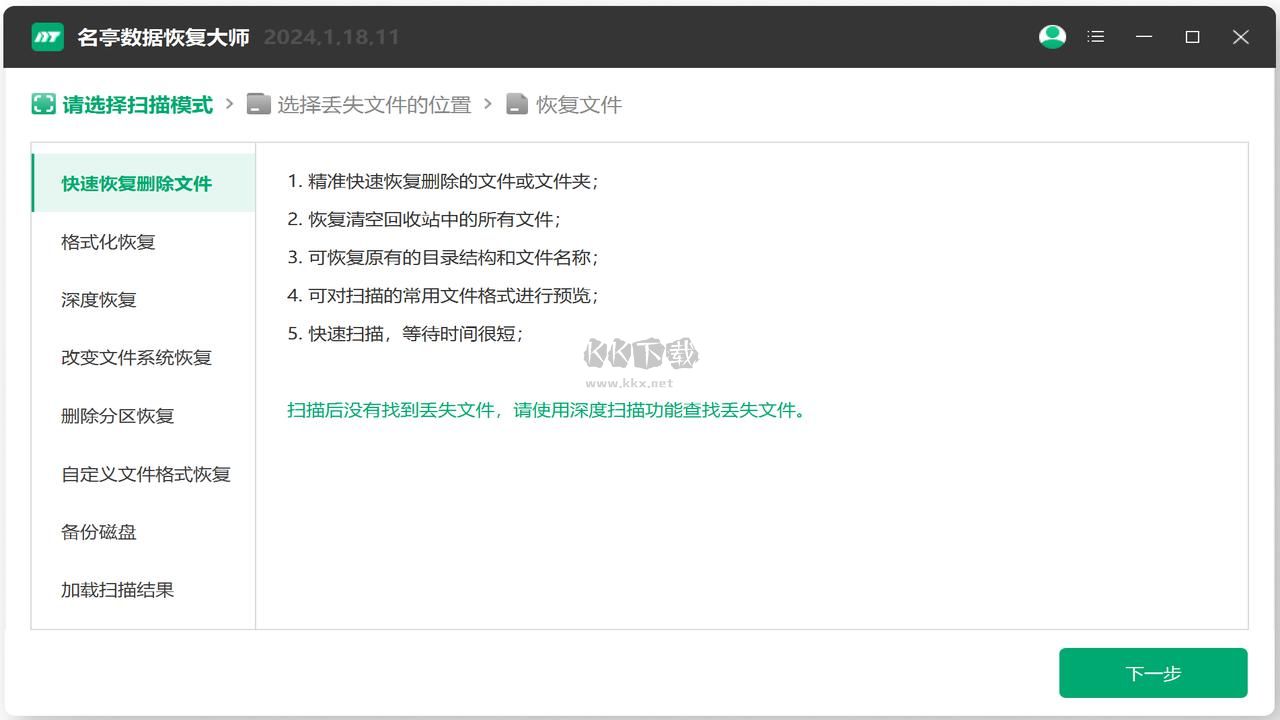Click the 名亭 logo icon in the title bar
1280x720 pixels.
click(x=46, y=36)
